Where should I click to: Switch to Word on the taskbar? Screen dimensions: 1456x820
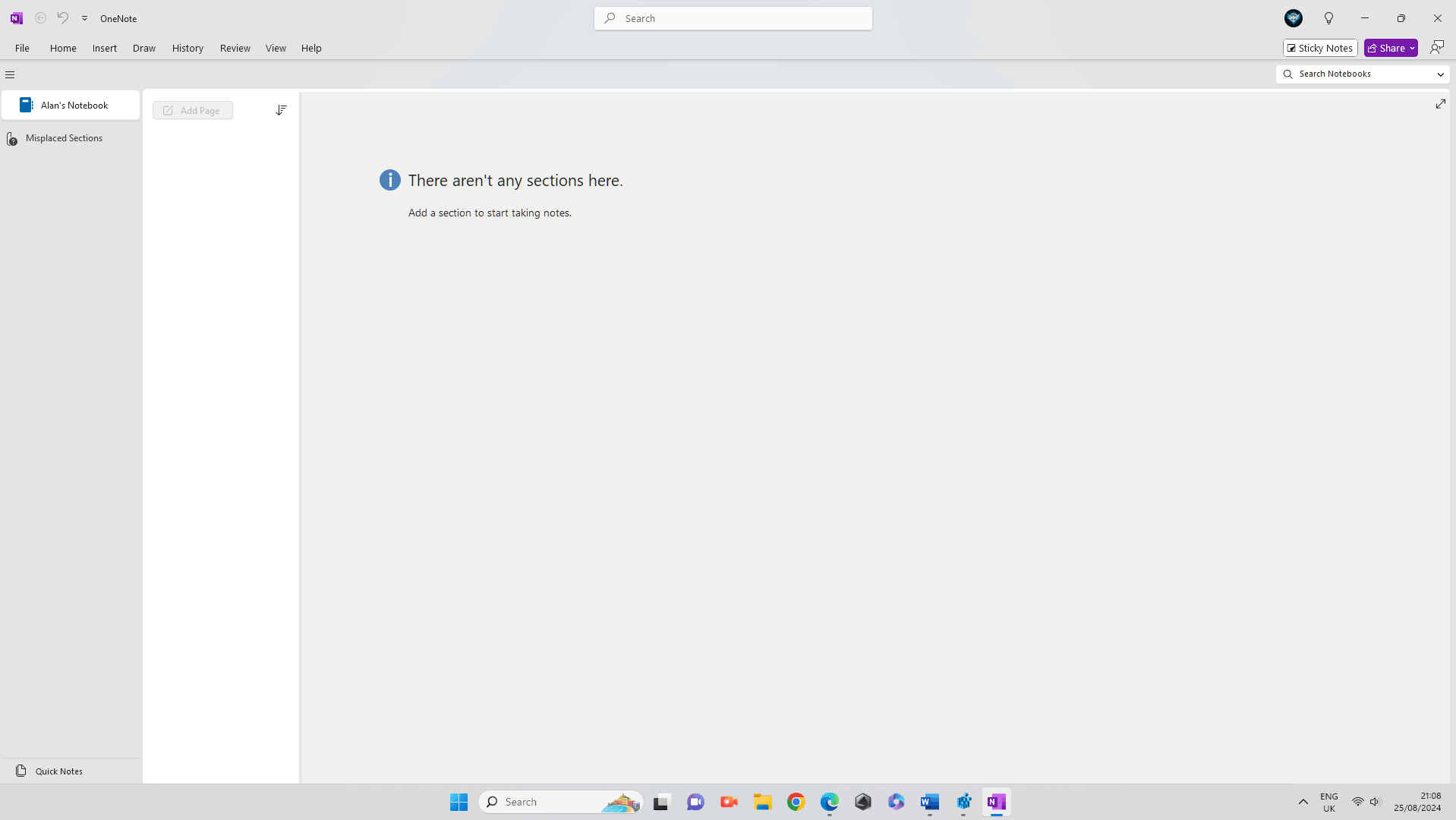click(930, 803)
